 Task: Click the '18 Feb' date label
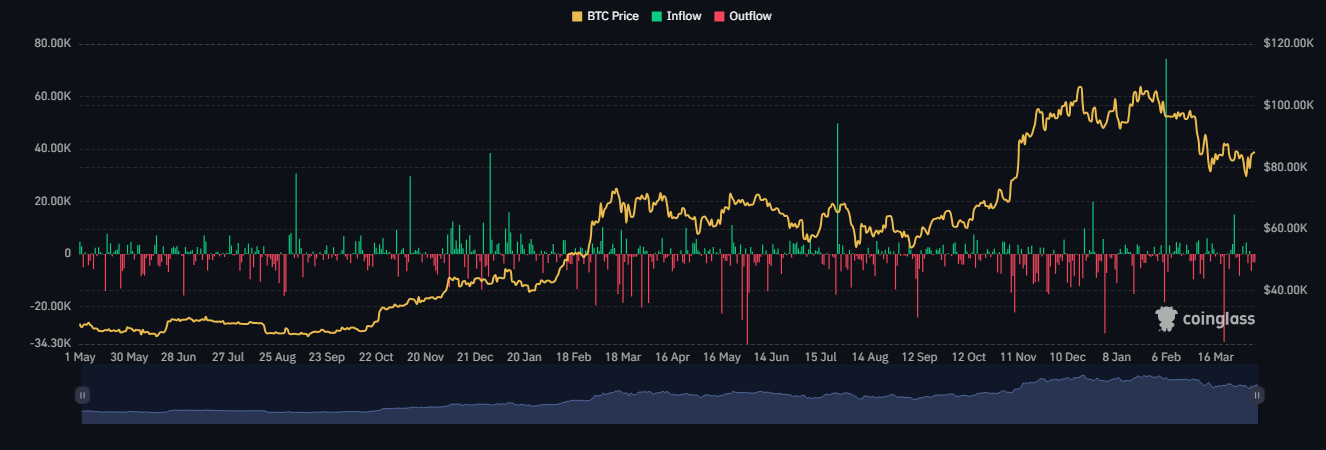click(574, 357)
